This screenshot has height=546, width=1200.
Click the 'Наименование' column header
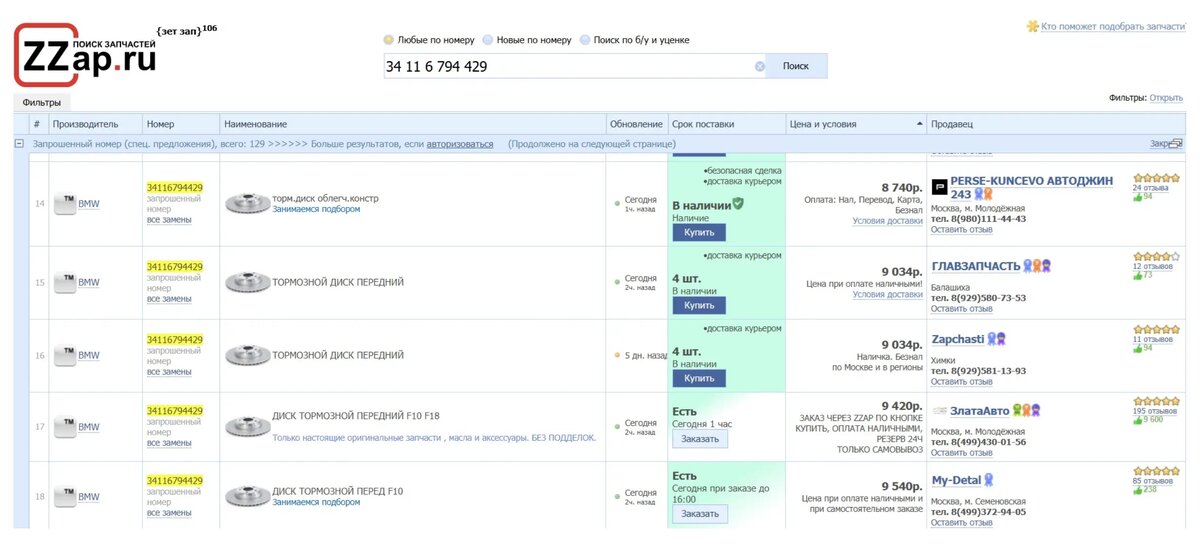[x=414, y=124]
